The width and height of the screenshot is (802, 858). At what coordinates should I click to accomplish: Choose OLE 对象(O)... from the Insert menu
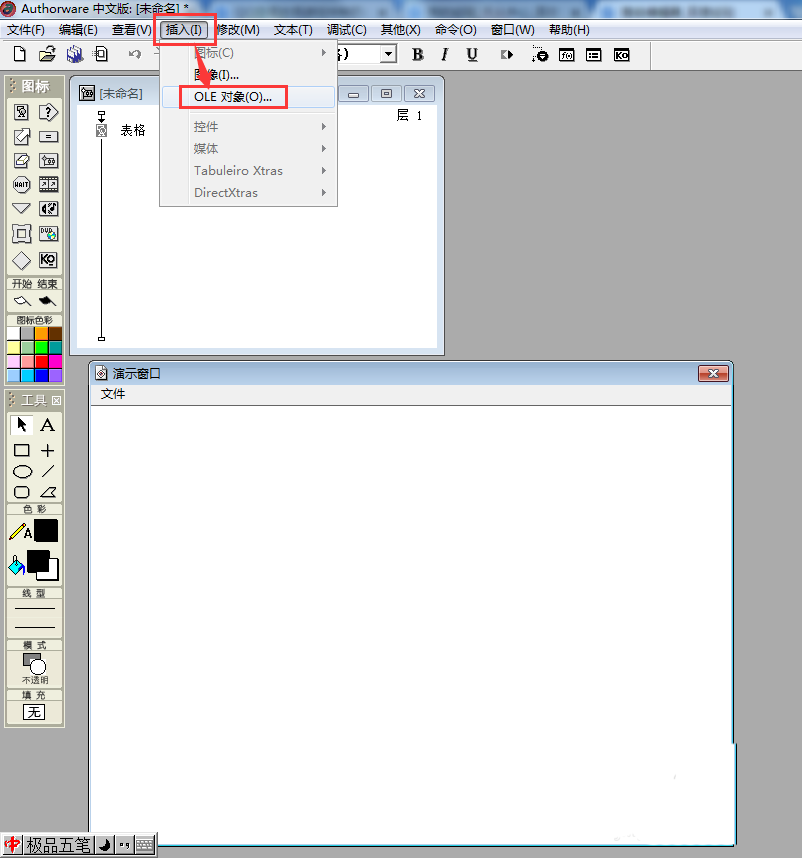tap(248, 97)
